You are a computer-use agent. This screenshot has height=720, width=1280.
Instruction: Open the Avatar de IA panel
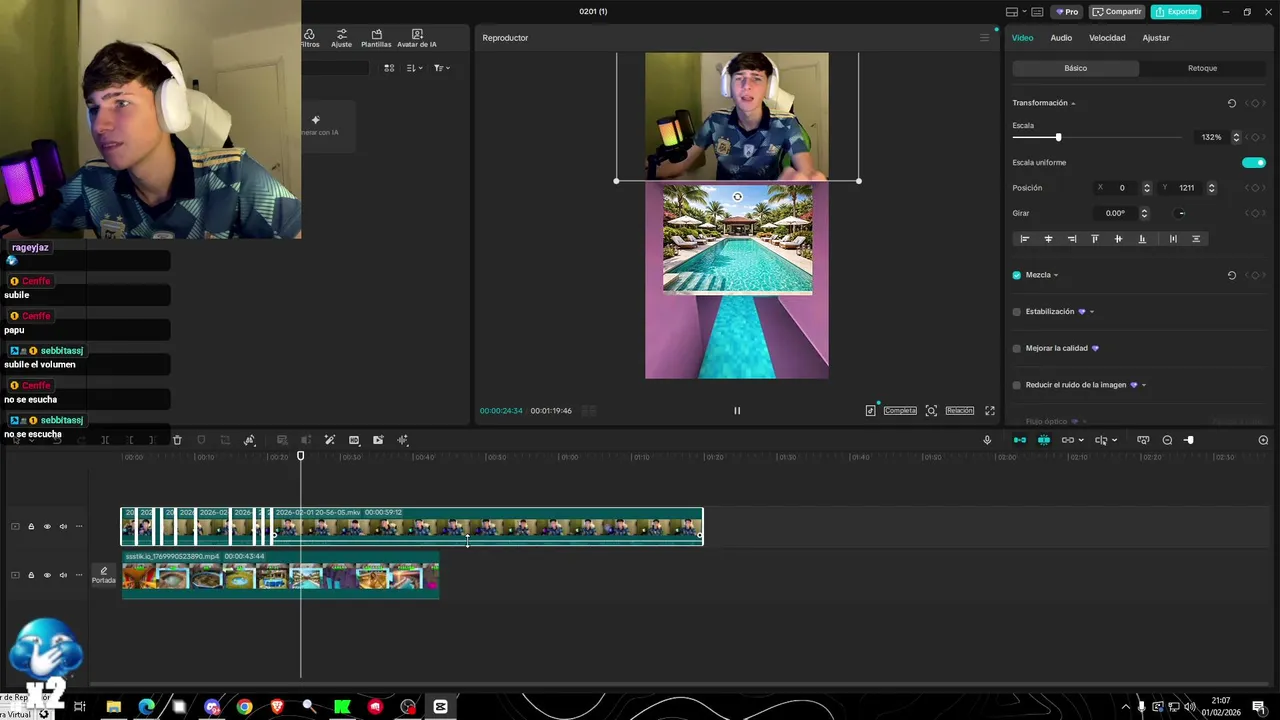click(417, 38)
